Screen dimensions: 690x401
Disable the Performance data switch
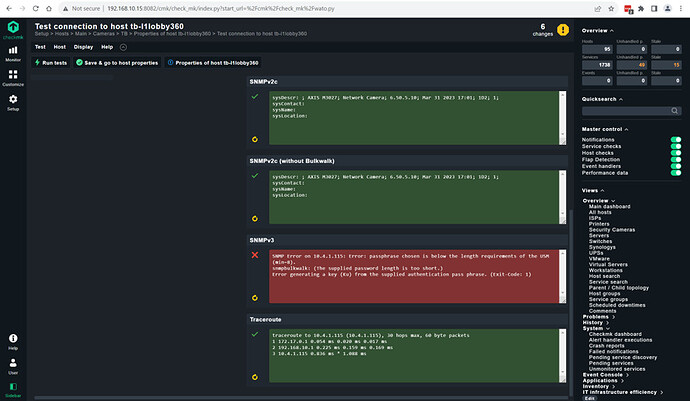click(675, 173)
